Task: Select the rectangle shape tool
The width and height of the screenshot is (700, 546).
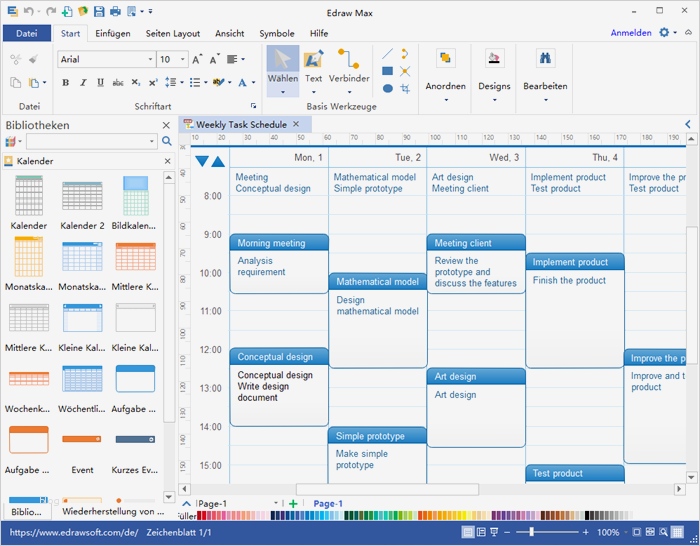Action: [388, 71]
